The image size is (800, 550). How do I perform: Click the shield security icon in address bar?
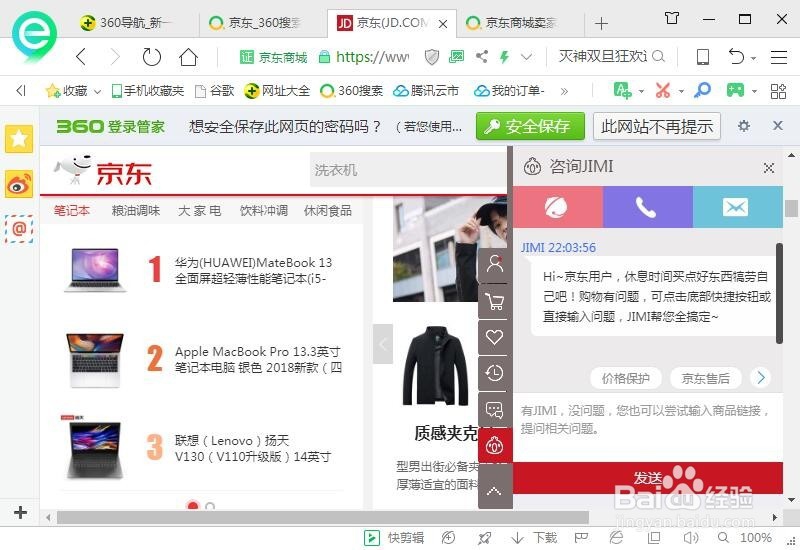click(432, 57)
